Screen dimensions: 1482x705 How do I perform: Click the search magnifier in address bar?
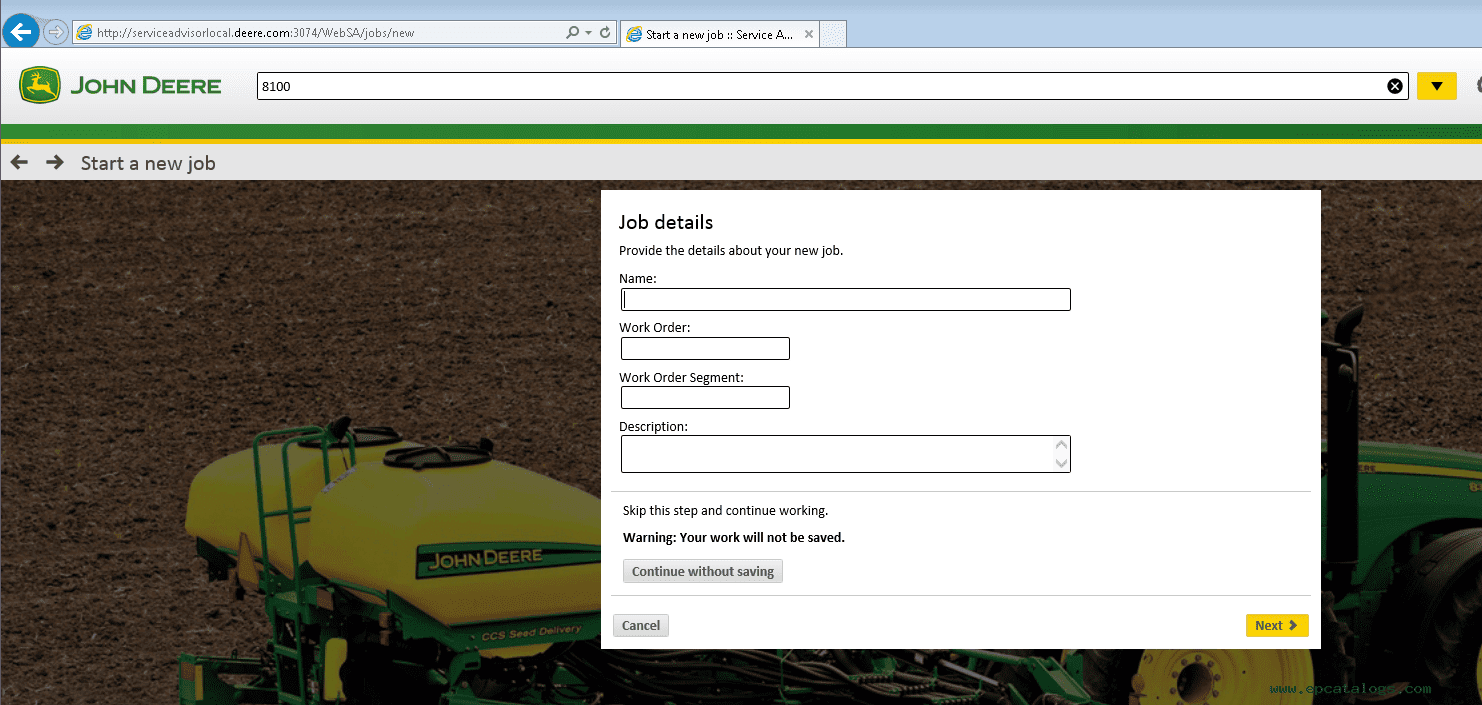(x=572, y=33)
